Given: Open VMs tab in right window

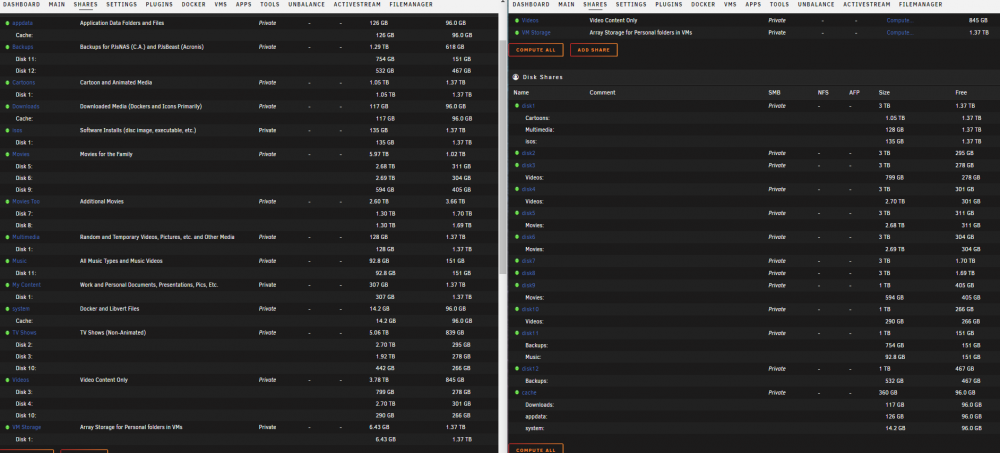Looking at the screenshot, I should coord(730,4).
